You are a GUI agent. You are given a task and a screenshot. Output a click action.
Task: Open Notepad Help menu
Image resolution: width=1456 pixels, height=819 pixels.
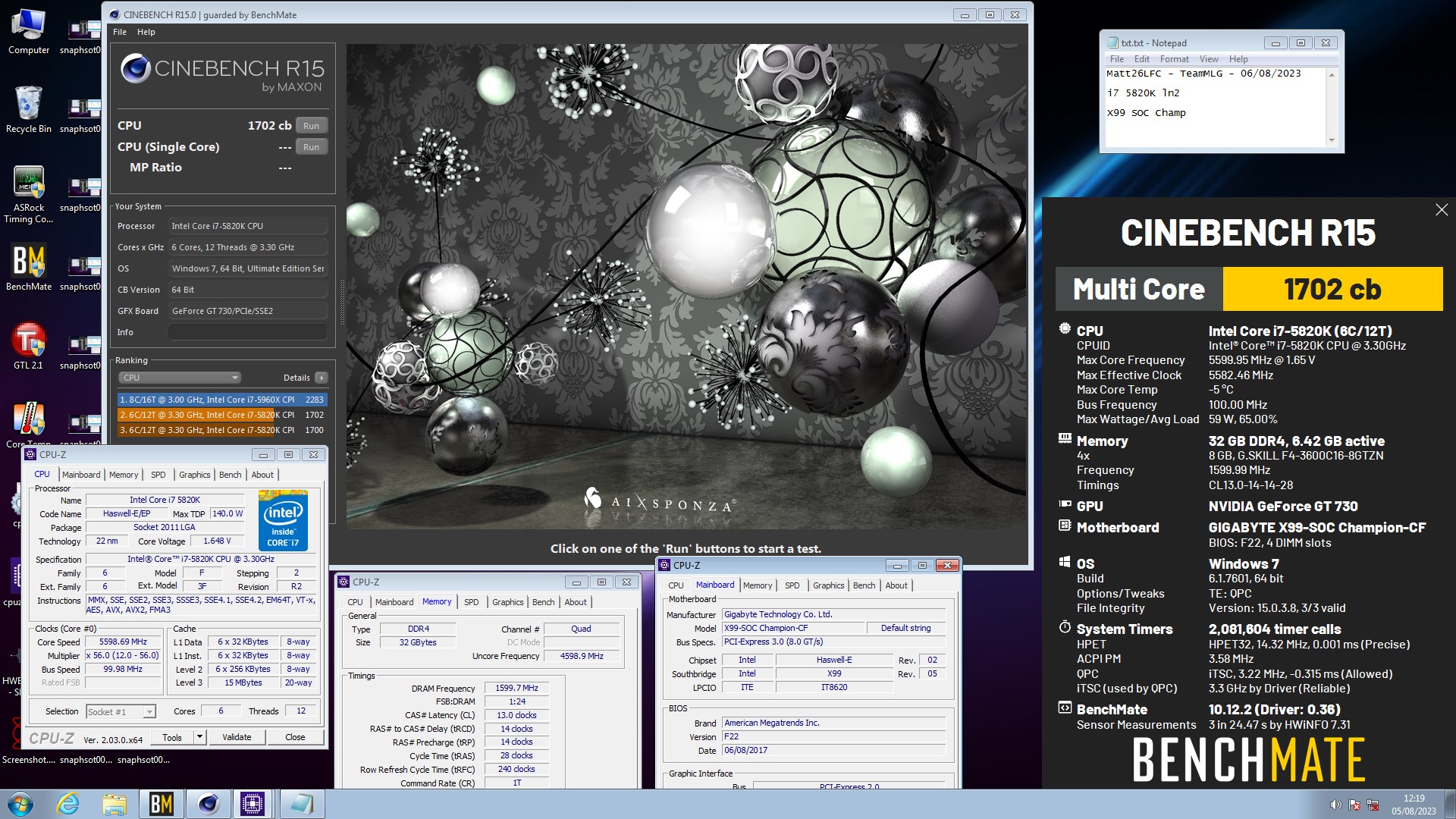pos(1238,59)
